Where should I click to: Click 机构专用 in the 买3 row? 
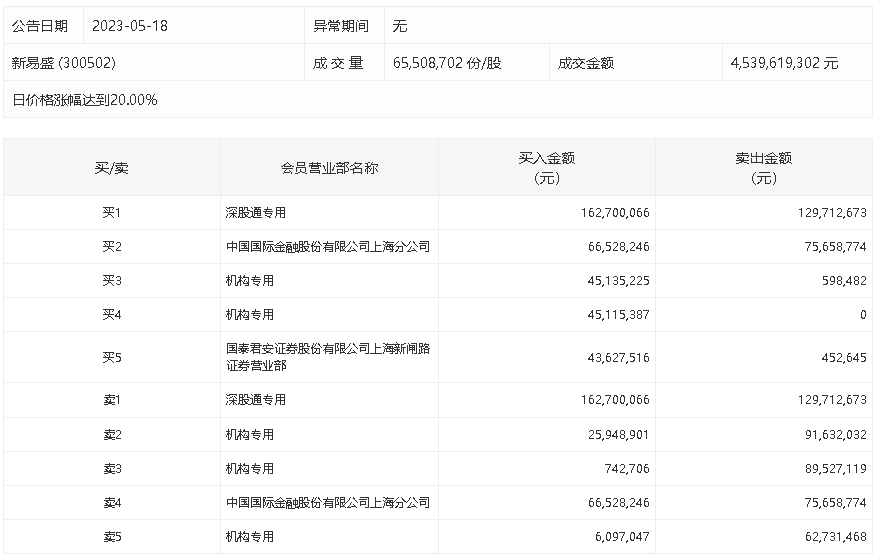tap(250, 281)
